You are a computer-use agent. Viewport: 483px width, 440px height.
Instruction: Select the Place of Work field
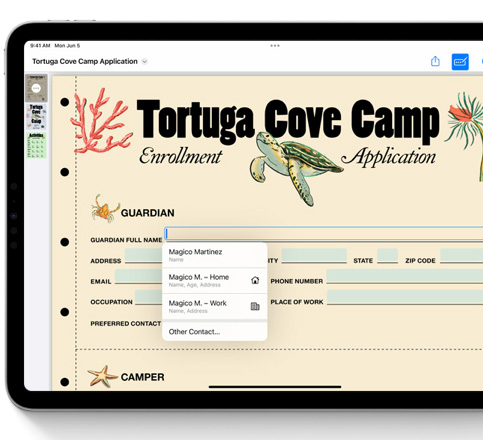pyautogui.click(x=405, y=297)
